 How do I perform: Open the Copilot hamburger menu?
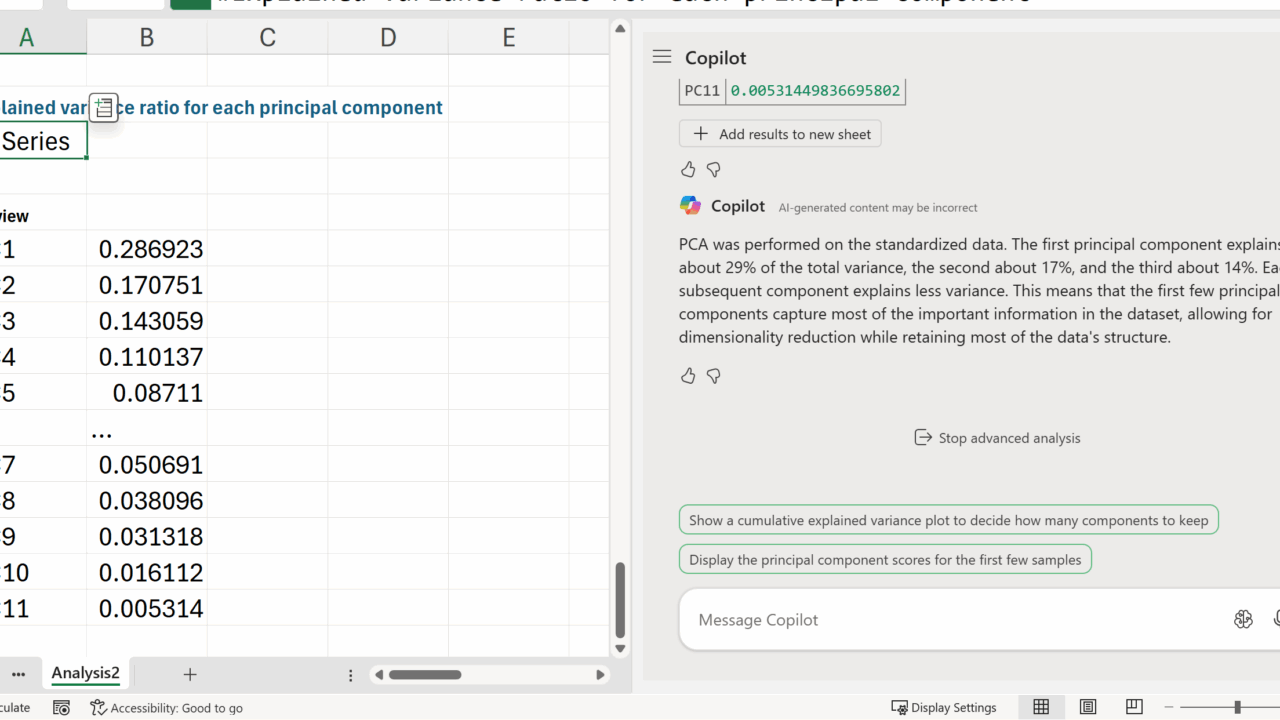point(662,57)
